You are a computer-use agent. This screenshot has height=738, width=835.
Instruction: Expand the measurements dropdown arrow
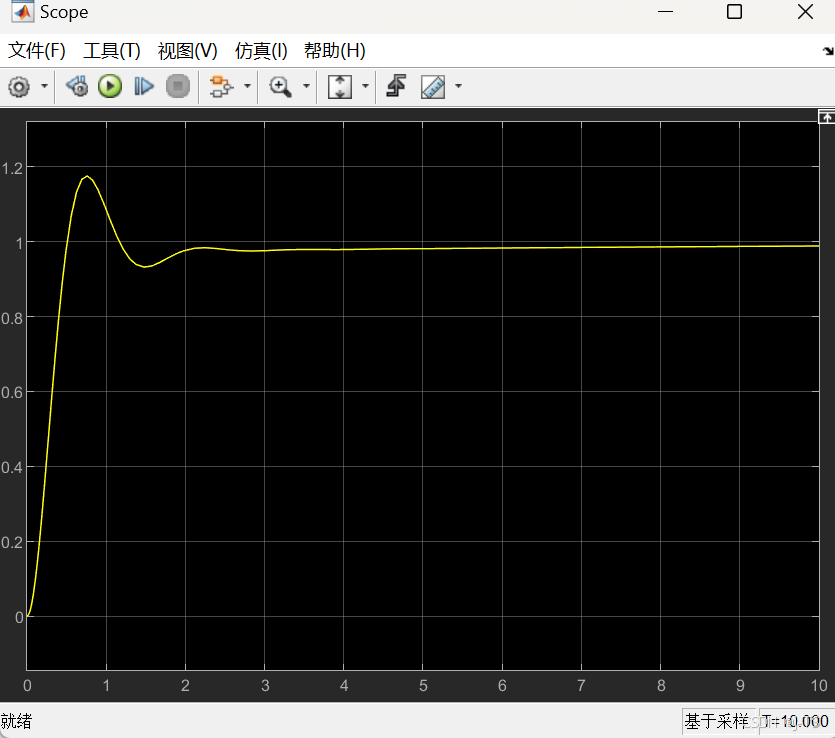click(458, 86)
